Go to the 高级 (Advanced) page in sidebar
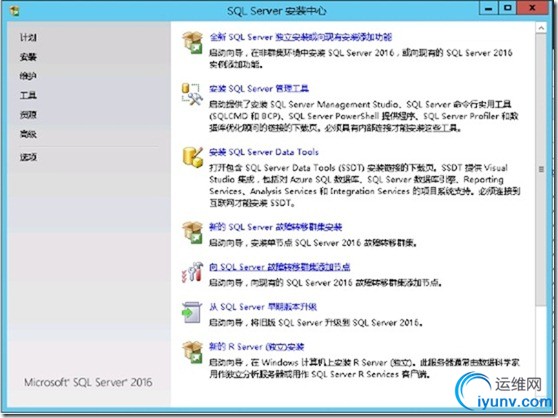 click(x=28, y=134)
